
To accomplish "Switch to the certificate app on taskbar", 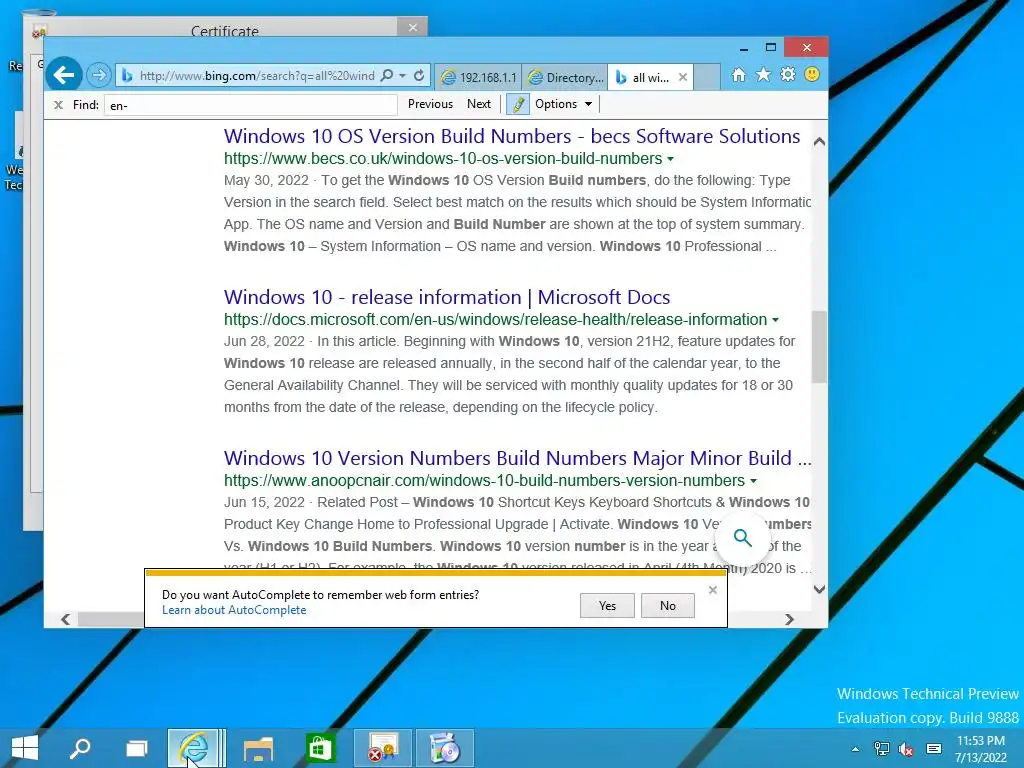I will pos(383,748).
